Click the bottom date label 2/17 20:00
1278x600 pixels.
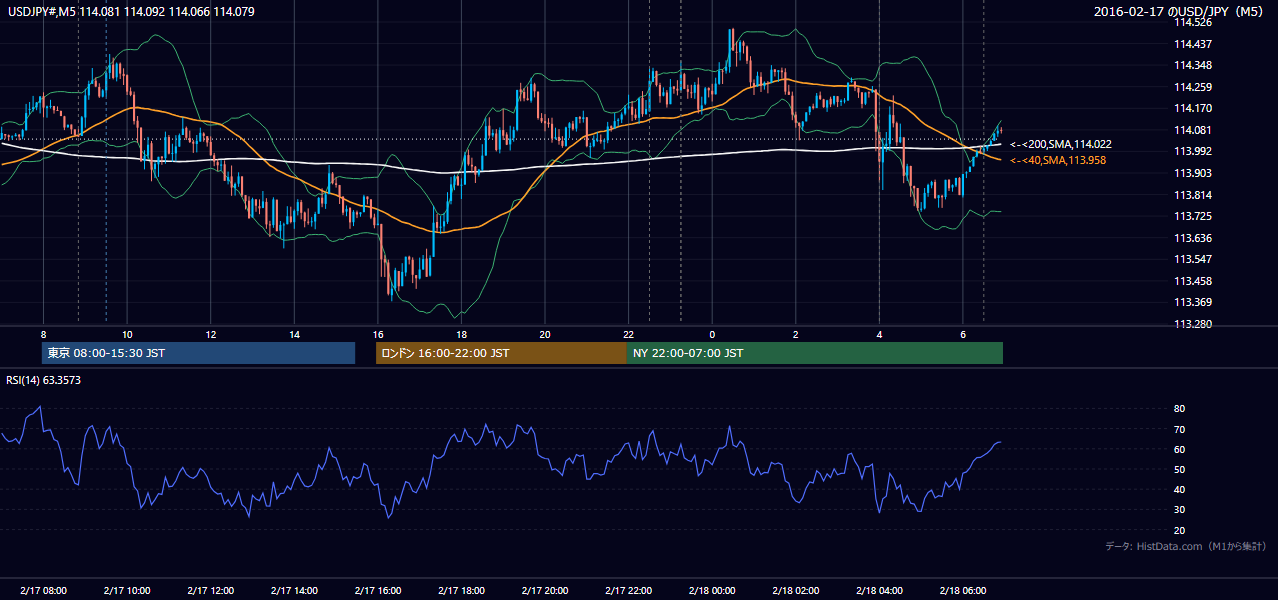coord(545,590)
